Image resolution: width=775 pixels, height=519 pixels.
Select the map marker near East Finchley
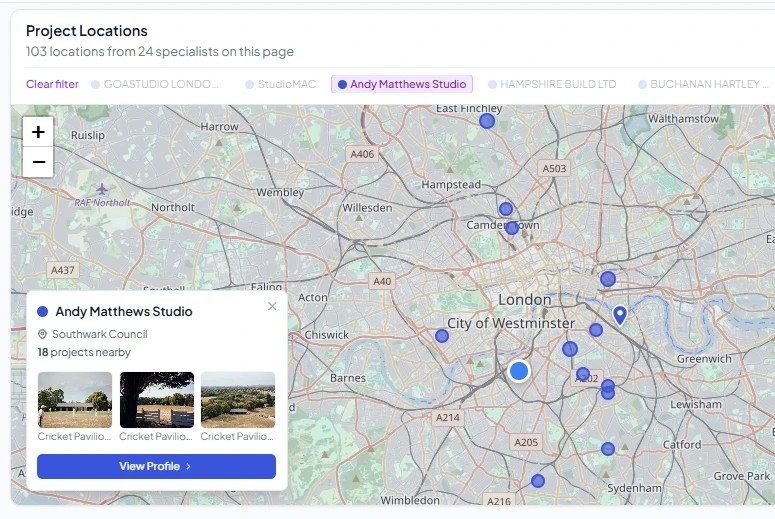(487, 121)
